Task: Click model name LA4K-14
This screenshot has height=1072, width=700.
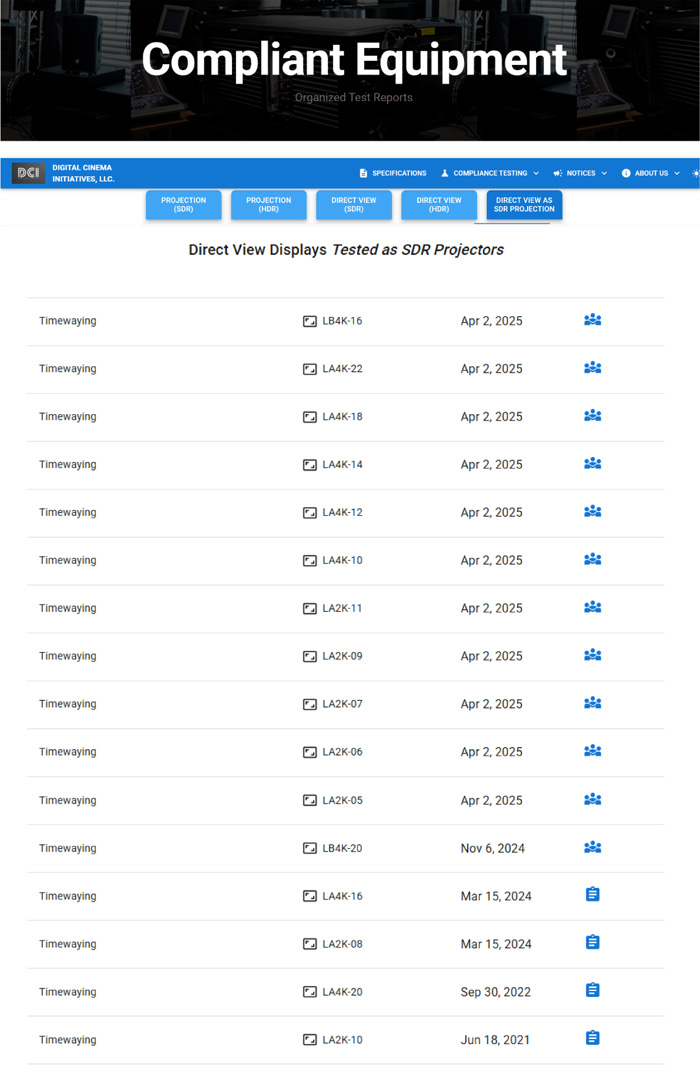Action: point(342,464)
